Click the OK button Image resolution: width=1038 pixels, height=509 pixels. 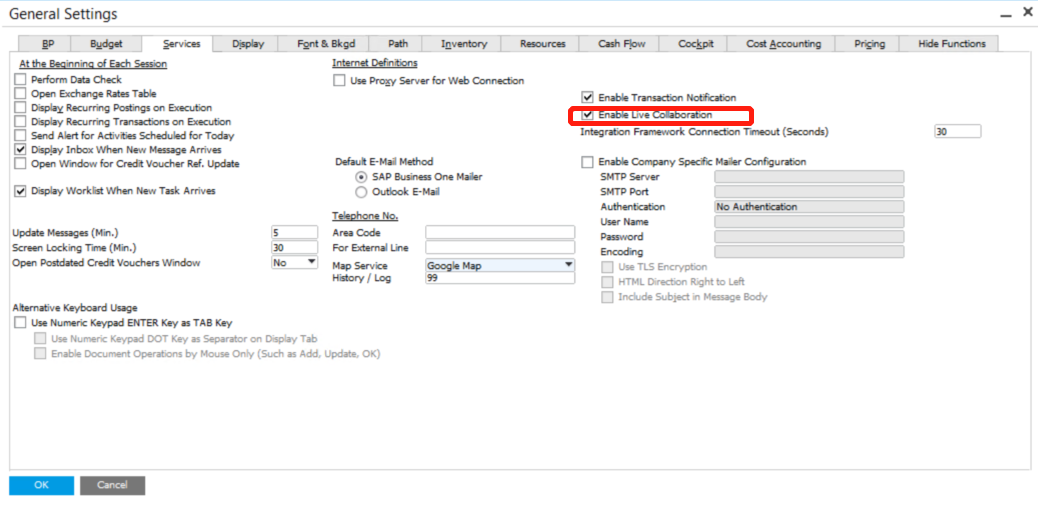click(41, 485)
